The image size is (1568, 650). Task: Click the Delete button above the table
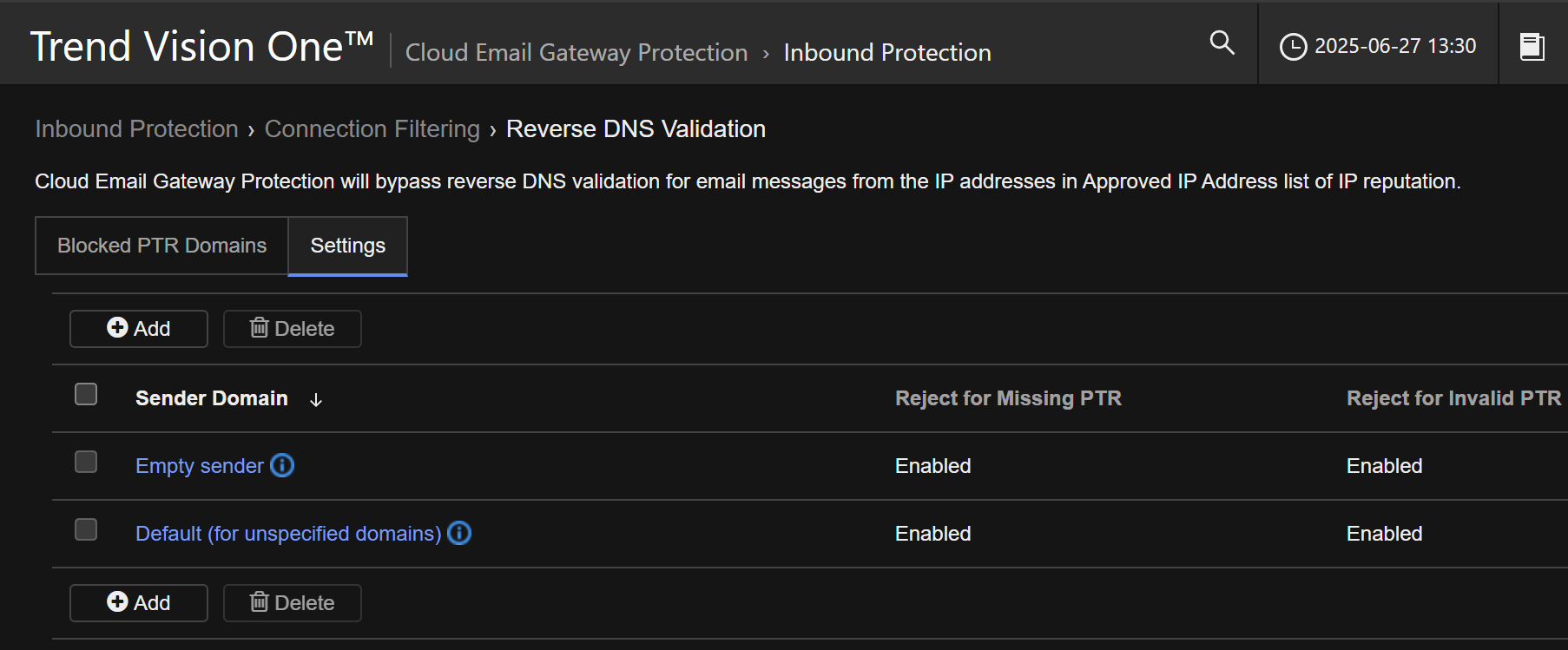293,329
